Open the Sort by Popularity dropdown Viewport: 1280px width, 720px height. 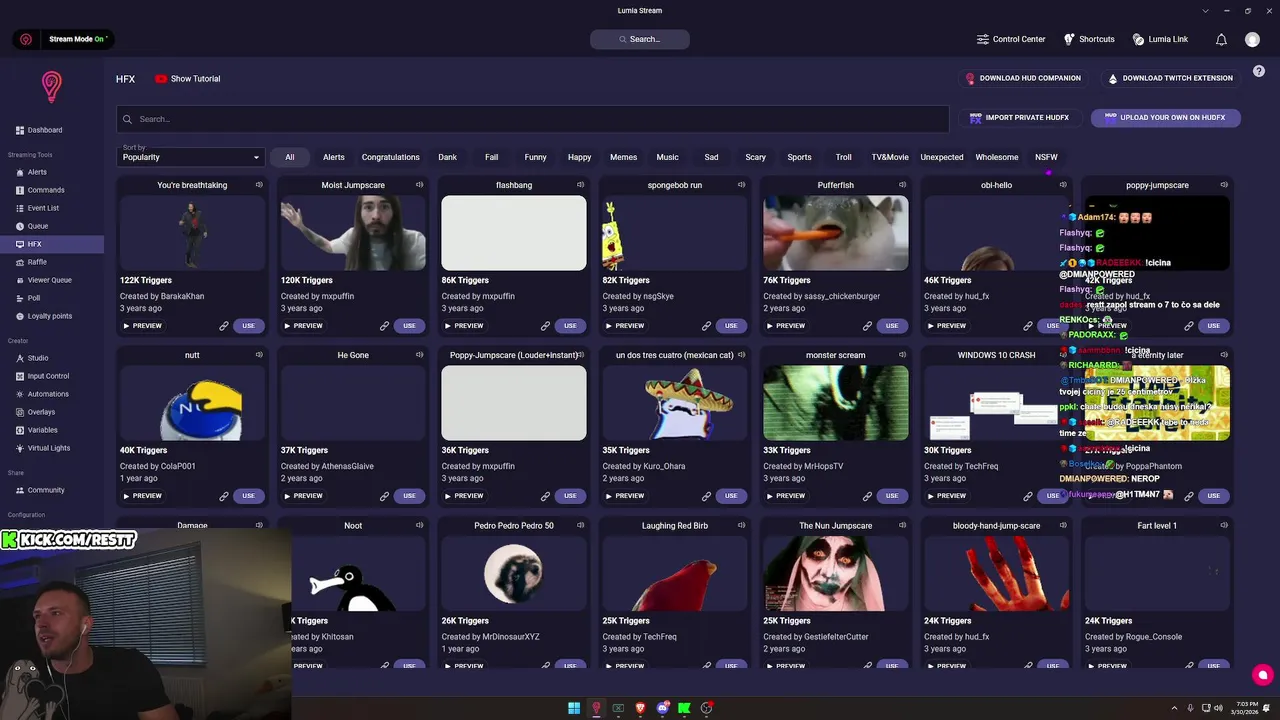pos(191,157)
